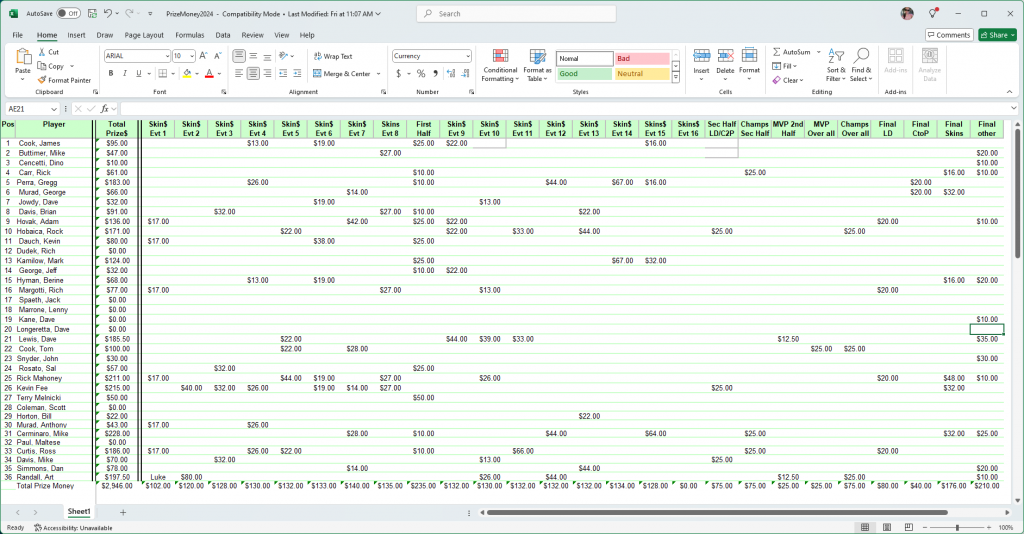
Task: Click the Format Painter brush icon
Action: point(42,80)
